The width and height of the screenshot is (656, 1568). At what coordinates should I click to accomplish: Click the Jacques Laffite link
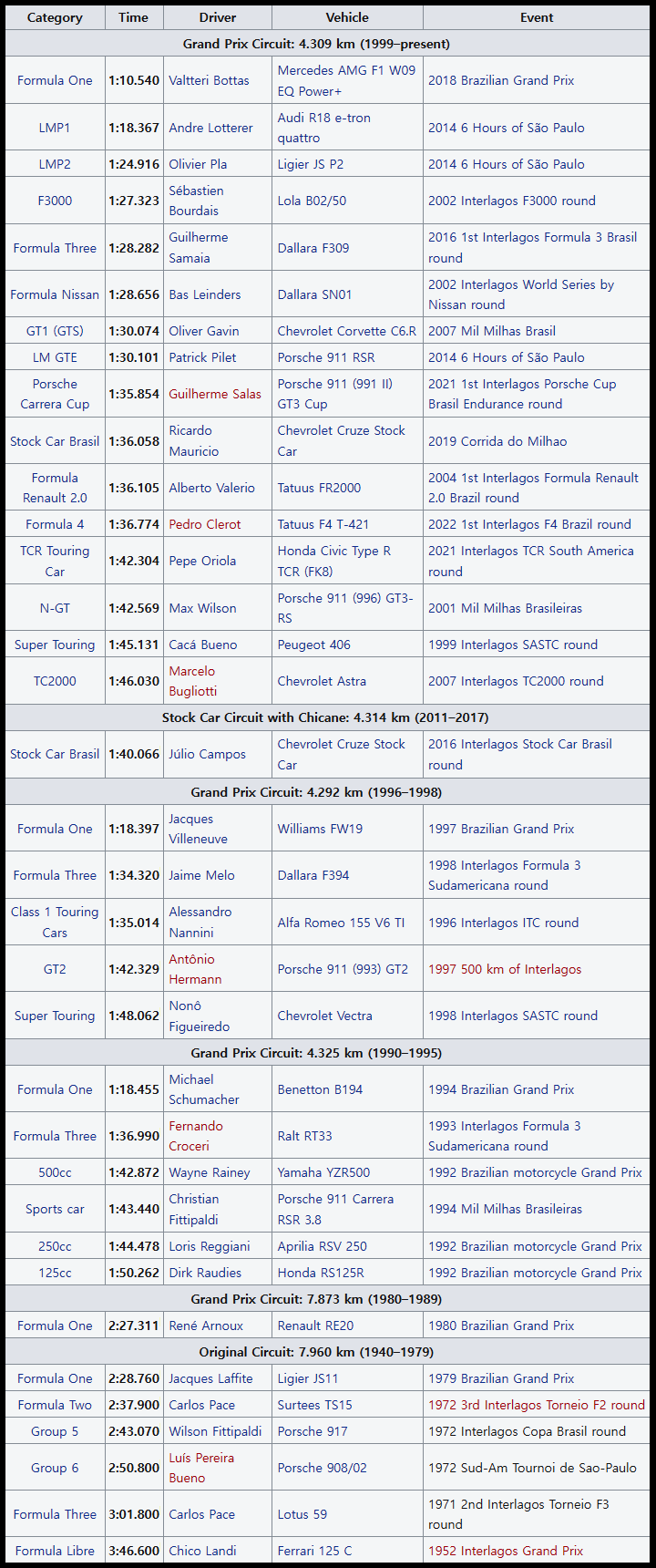[210, 1378]
